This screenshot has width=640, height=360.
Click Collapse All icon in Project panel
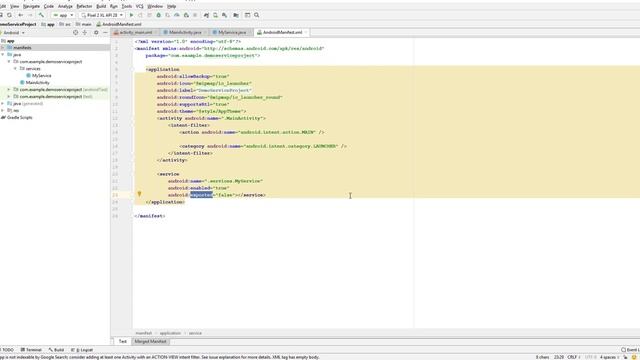tap(85, 32)
